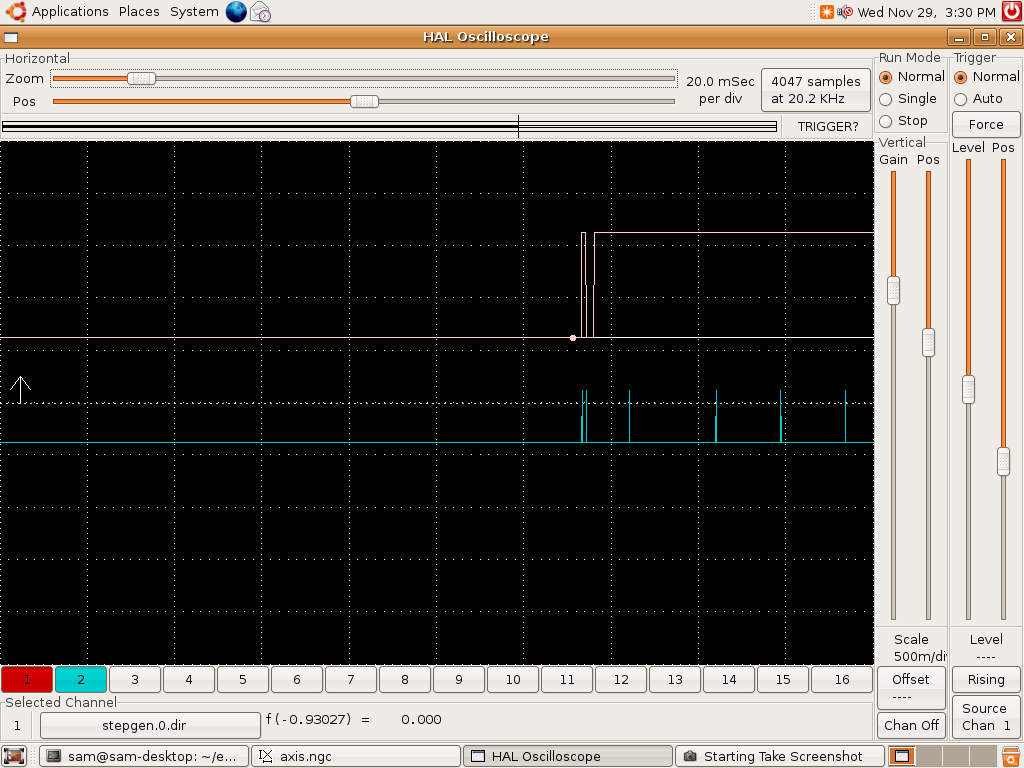Click the TRIGGER? status label
Viewport: 1024px width, 768px height.
pos(827,127)
